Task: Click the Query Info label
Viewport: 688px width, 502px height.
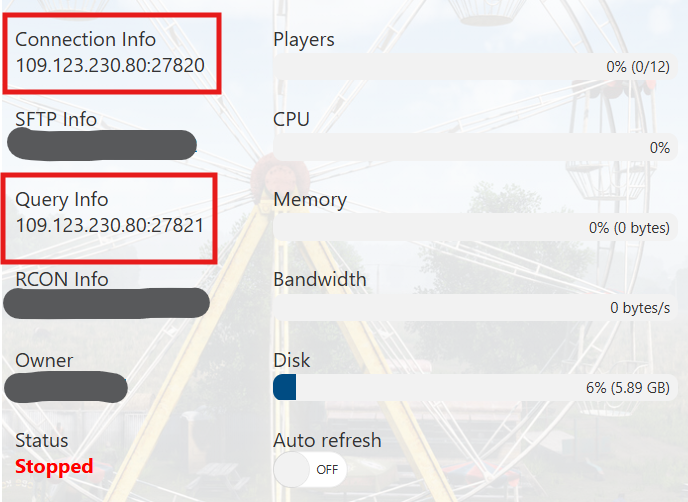Action: 62,200
